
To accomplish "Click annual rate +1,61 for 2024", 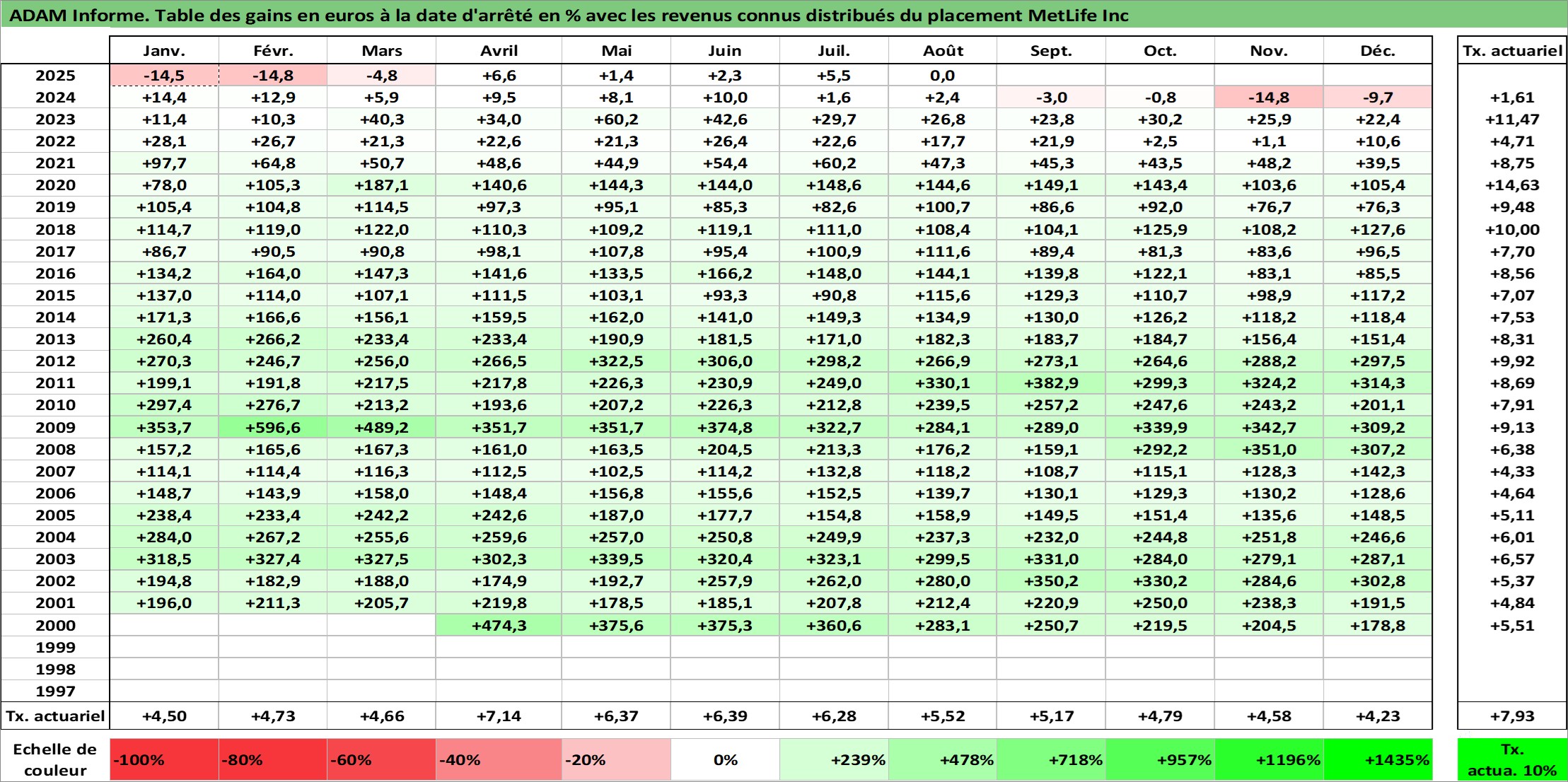I will pos(1512,98).
